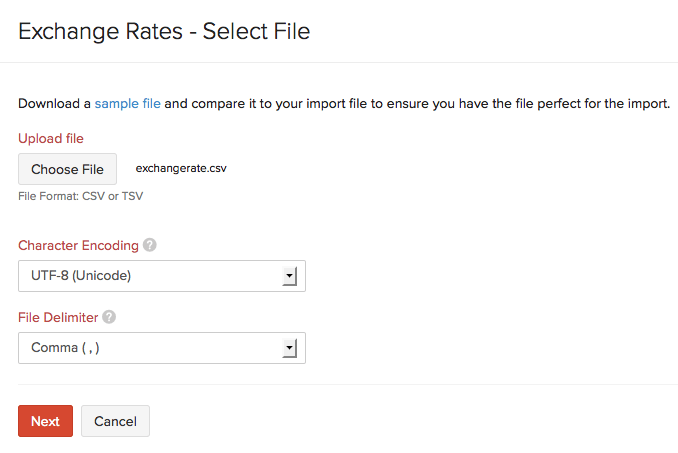Image resolution: width=678 pixels, height=453 pixels.
Task: Open the sample file link
Action: (x=128, y=103)
